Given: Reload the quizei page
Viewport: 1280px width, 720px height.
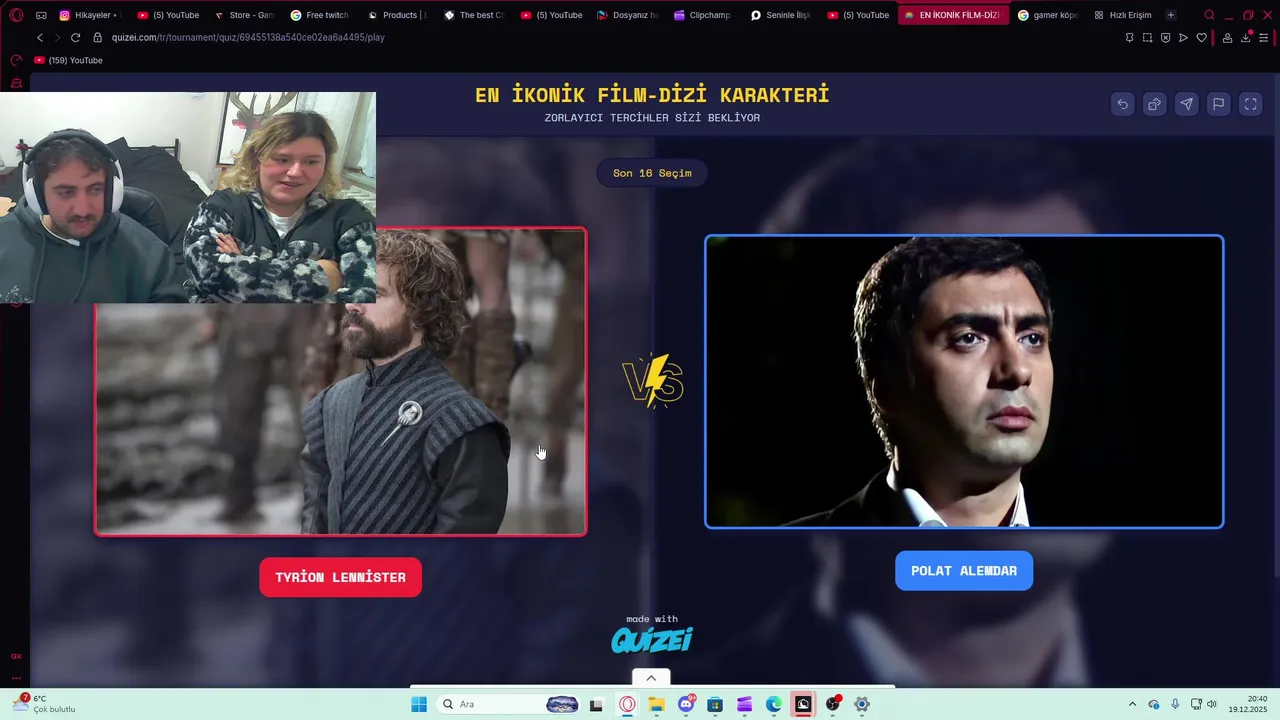Looking at the screenshot, I should [x=75, y=37].
